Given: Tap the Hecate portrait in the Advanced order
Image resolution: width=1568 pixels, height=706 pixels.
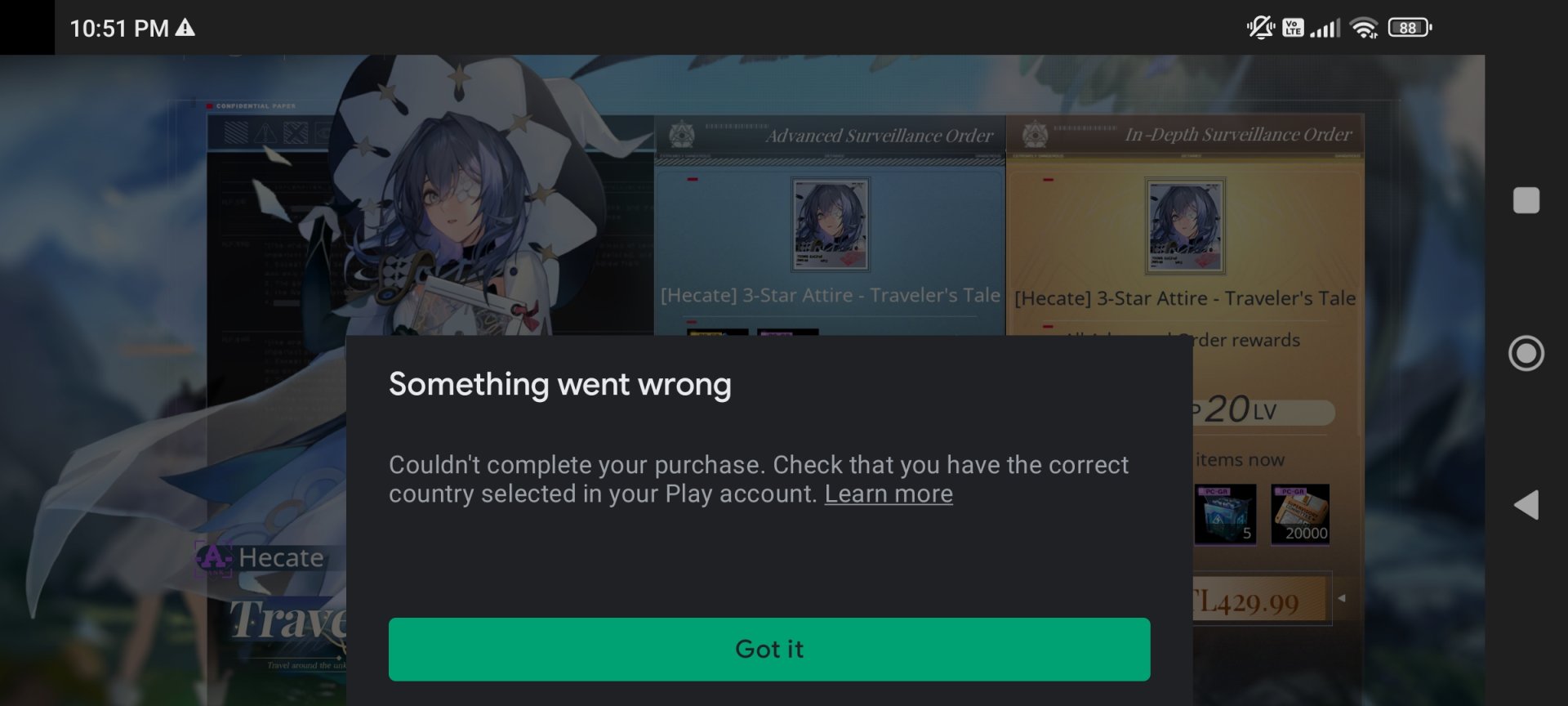Looking at the screenshot, I should [830, 225].
